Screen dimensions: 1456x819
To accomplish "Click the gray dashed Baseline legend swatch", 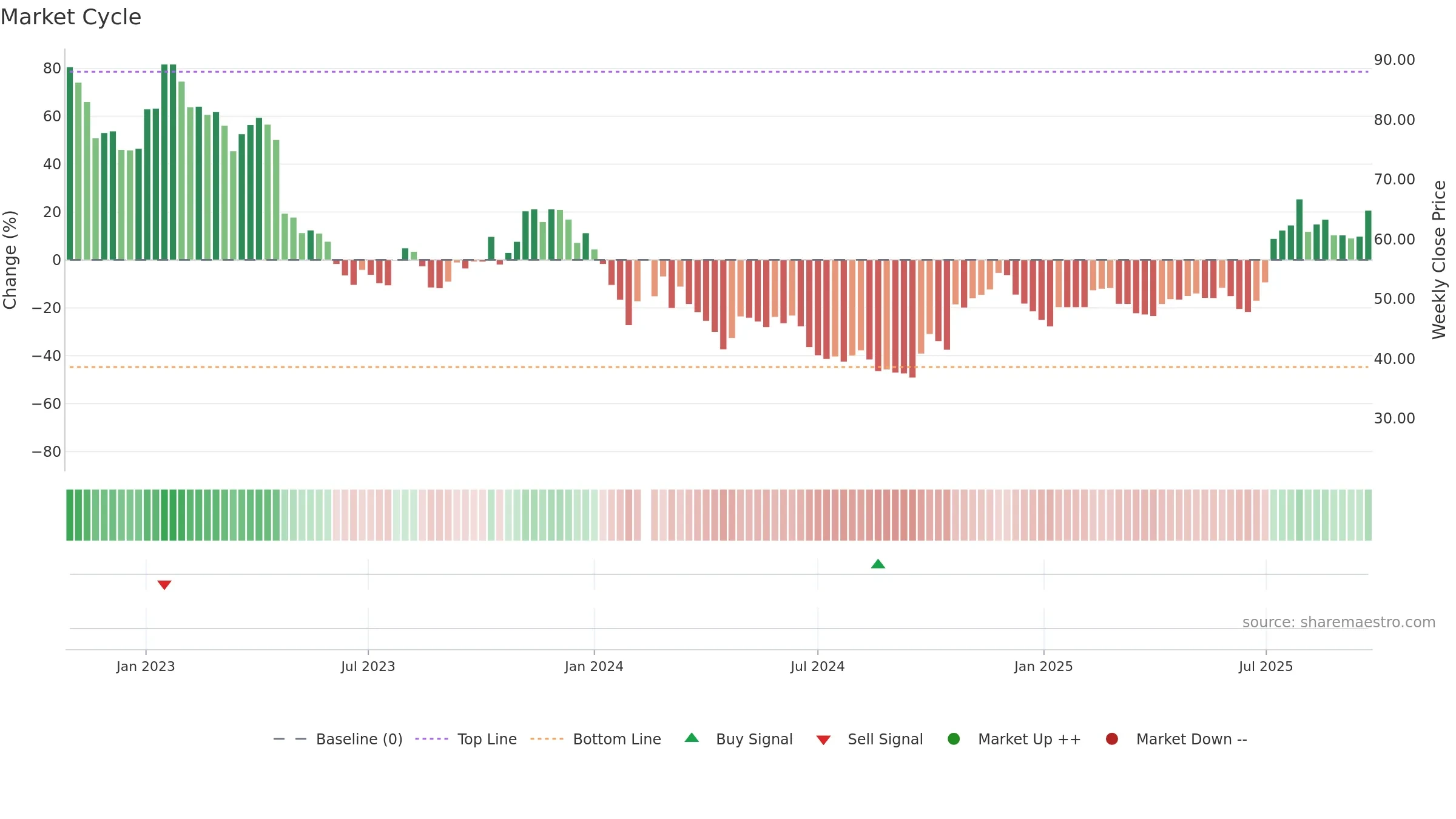I will 290,739.
